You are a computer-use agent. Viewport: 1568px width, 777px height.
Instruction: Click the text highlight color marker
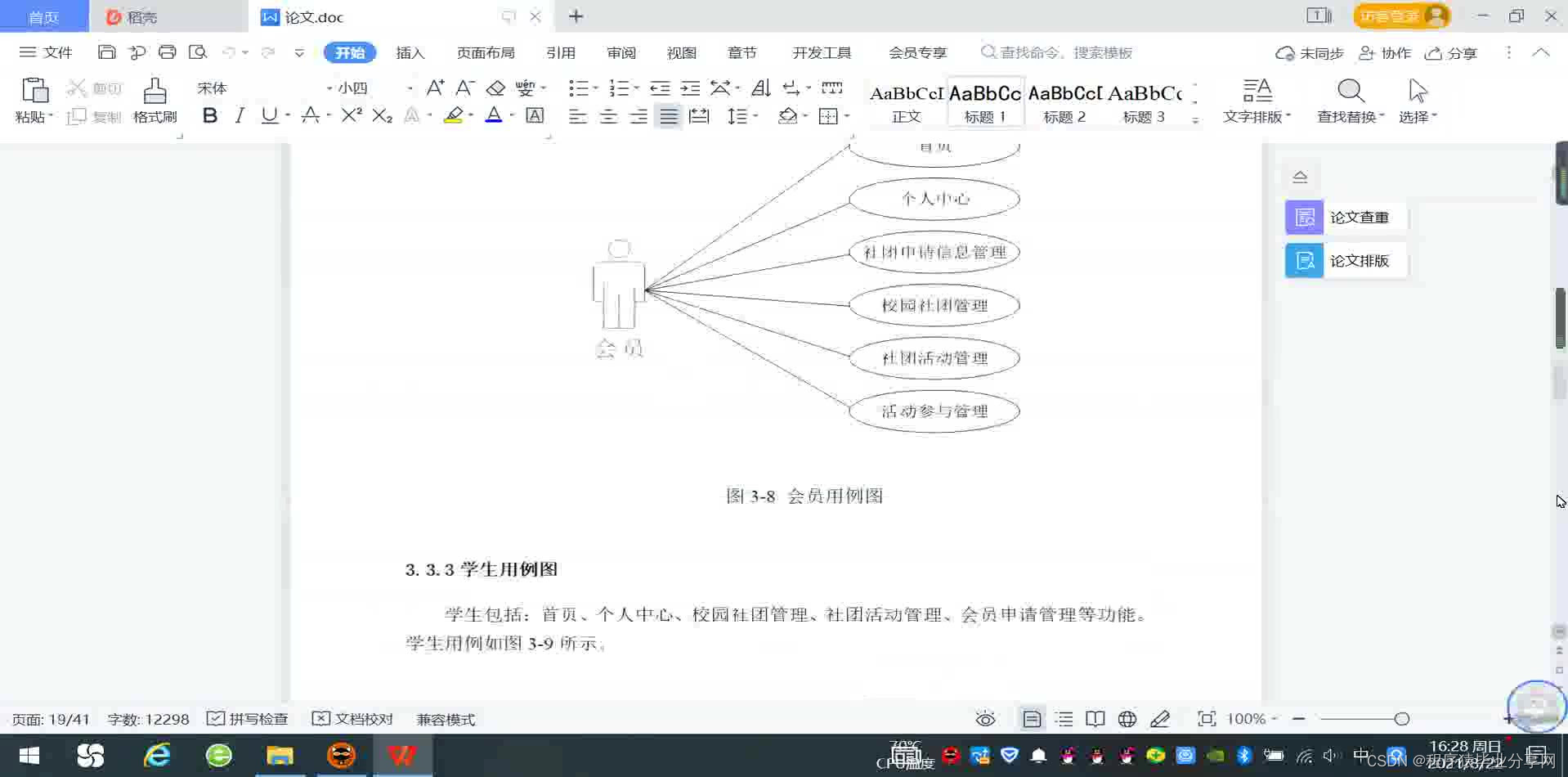[x=454, y=116]
